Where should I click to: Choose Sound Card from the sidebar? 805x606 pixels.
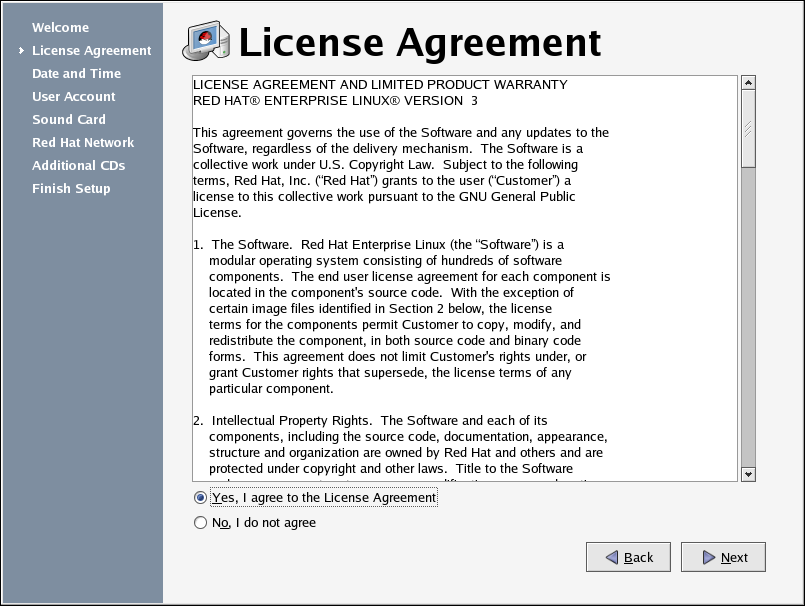coord(68,120)
